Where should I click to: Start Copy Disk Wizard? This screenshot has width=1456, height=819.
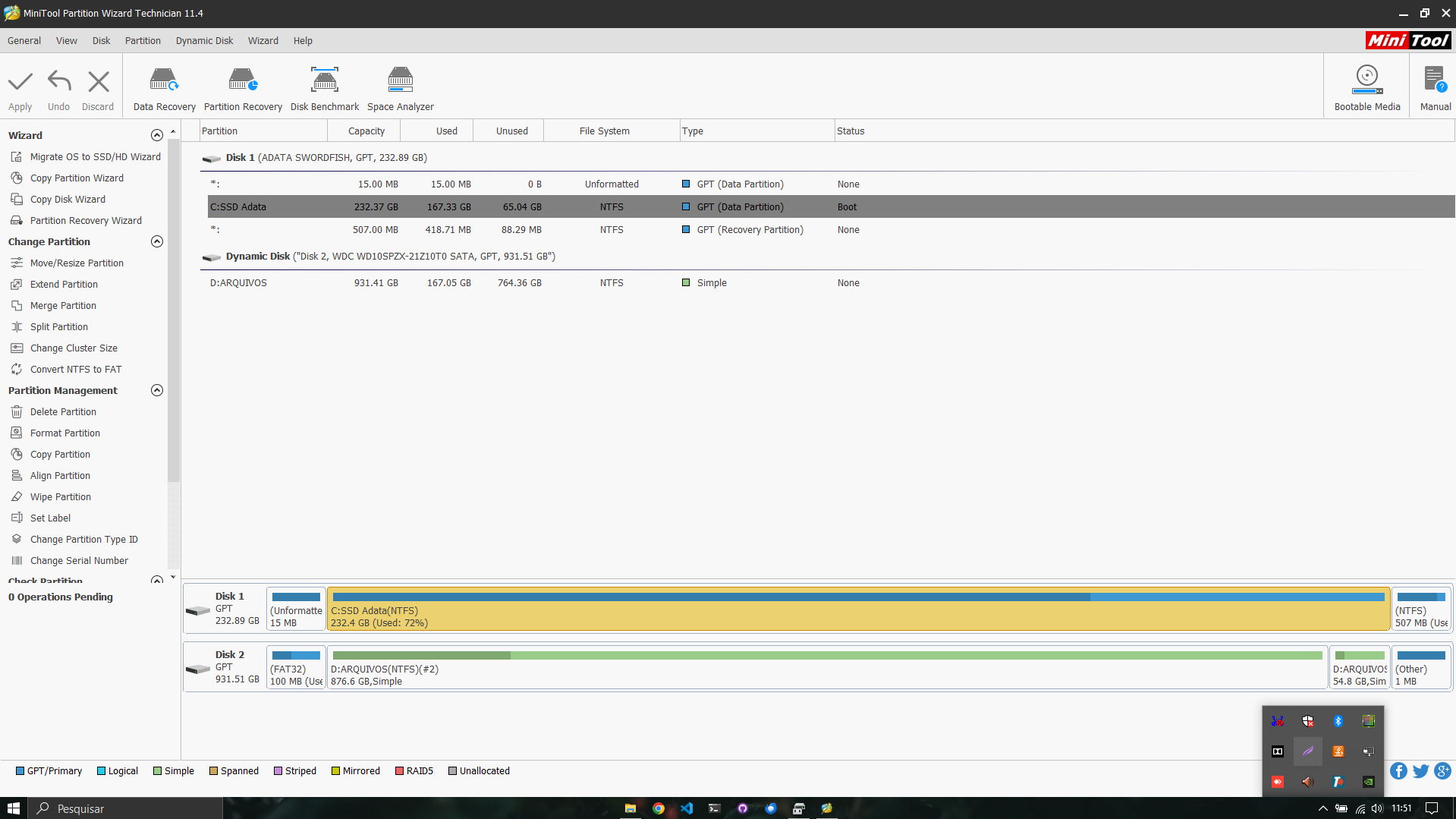click(68, 200)
